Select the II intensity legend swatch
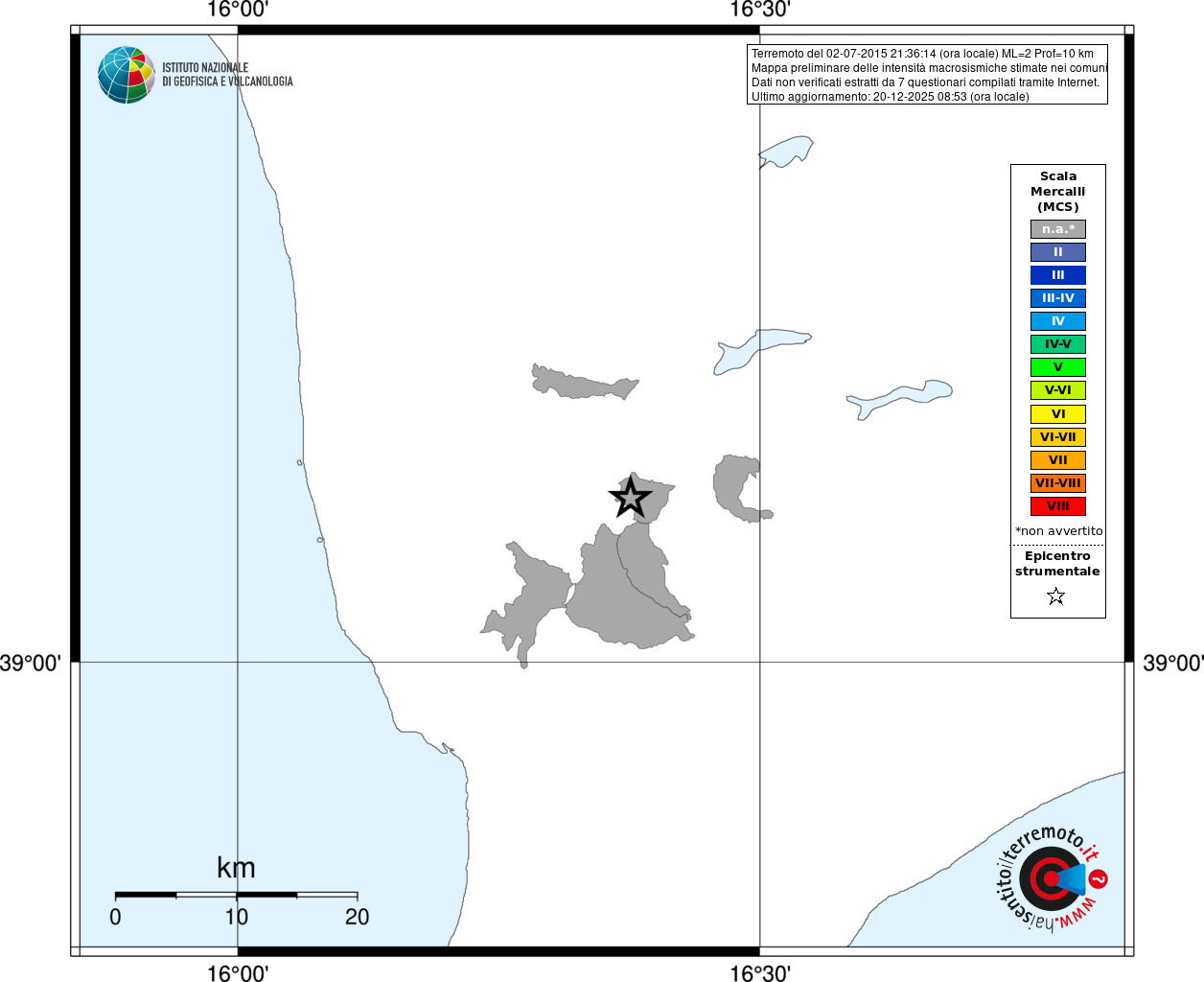 (x=1058, y=252)
